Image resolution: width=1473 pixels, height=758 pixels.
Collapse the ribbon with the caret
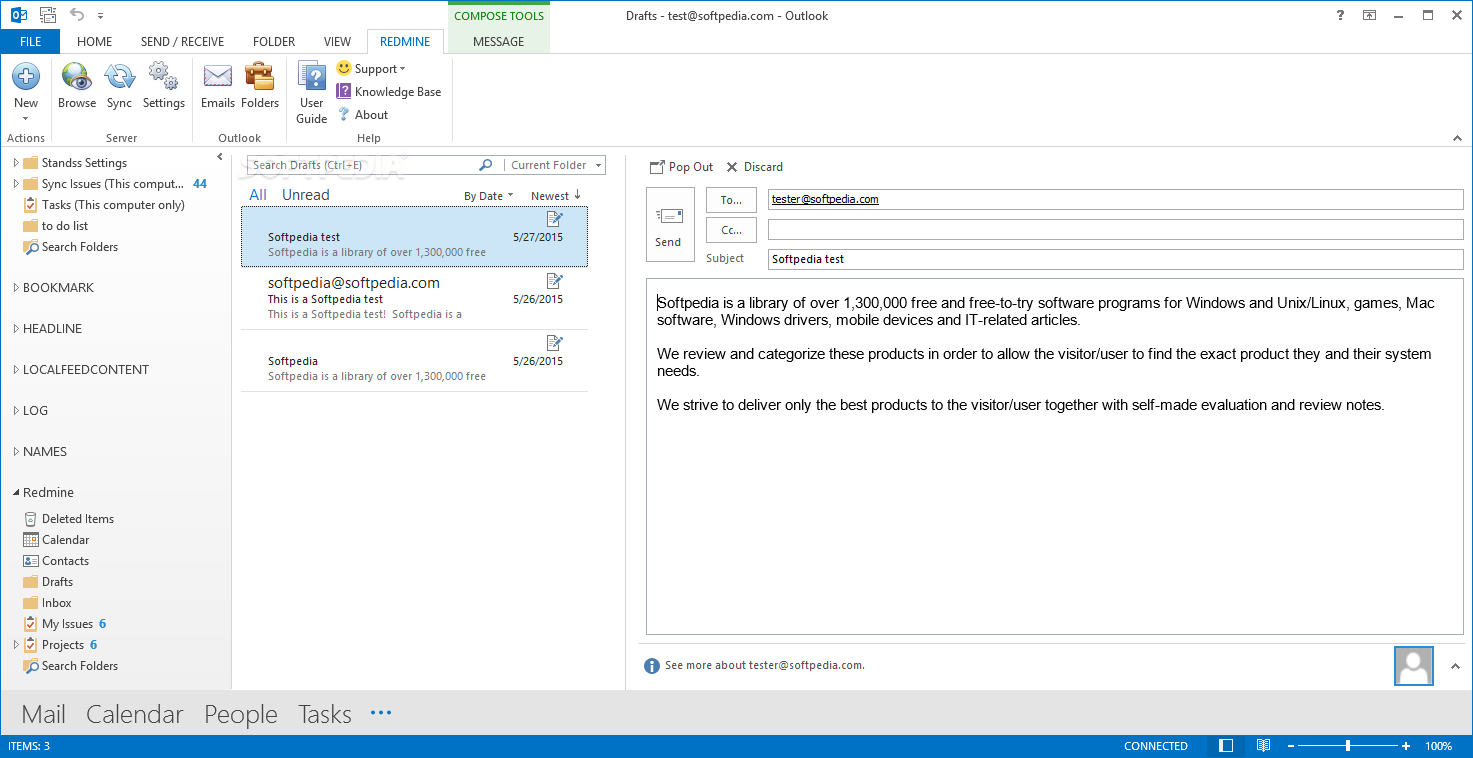coord(1456,138)
